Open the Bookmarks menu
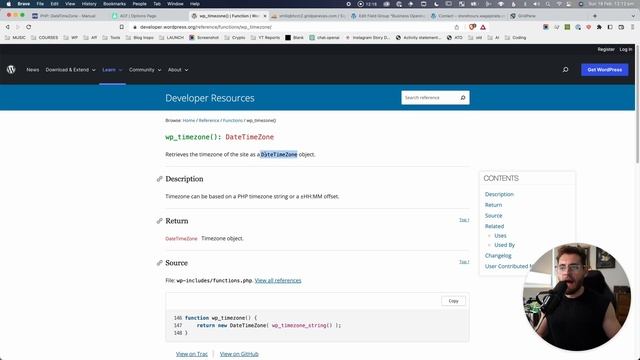Image resolution: width=640 pixels, height=360 pixels. [x=114, y=4]
